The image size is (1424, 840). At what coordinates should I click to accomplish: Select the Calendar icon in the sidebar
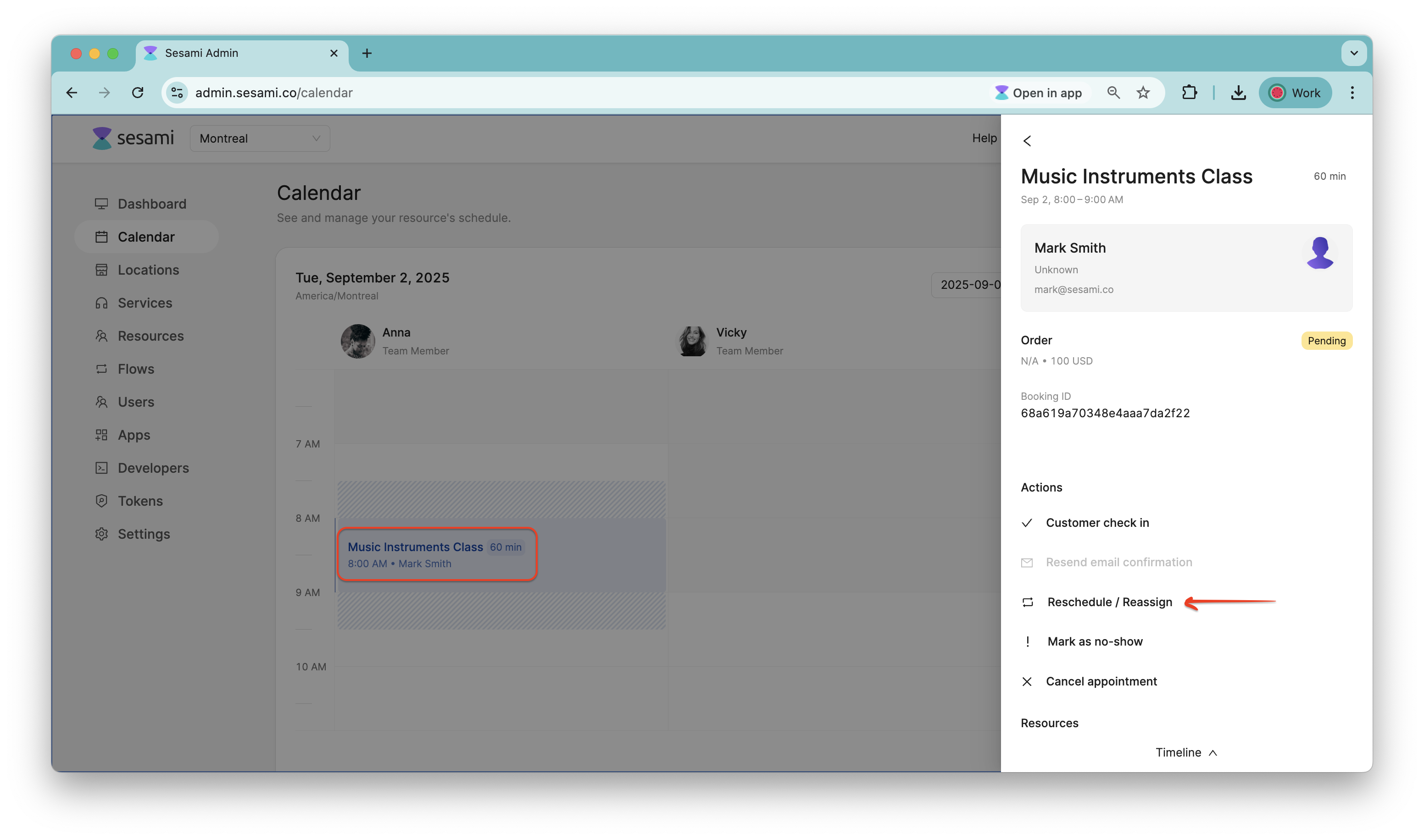click(102, 237)
